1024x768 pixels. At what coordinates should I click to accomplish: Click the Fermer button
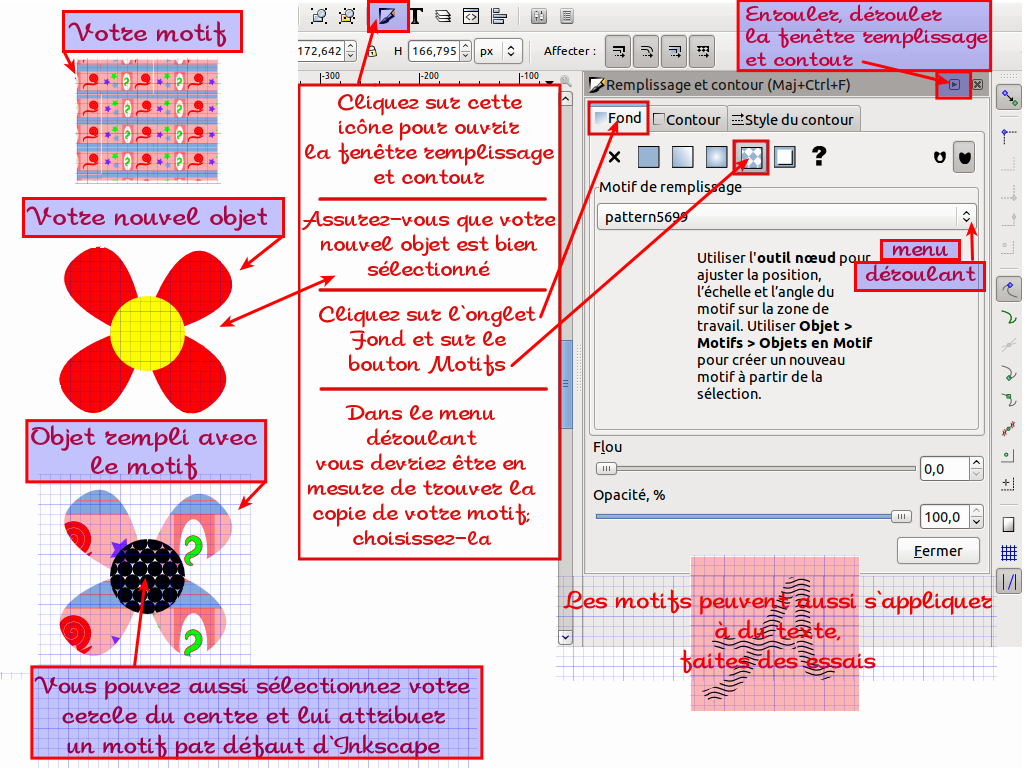(938, 550)
